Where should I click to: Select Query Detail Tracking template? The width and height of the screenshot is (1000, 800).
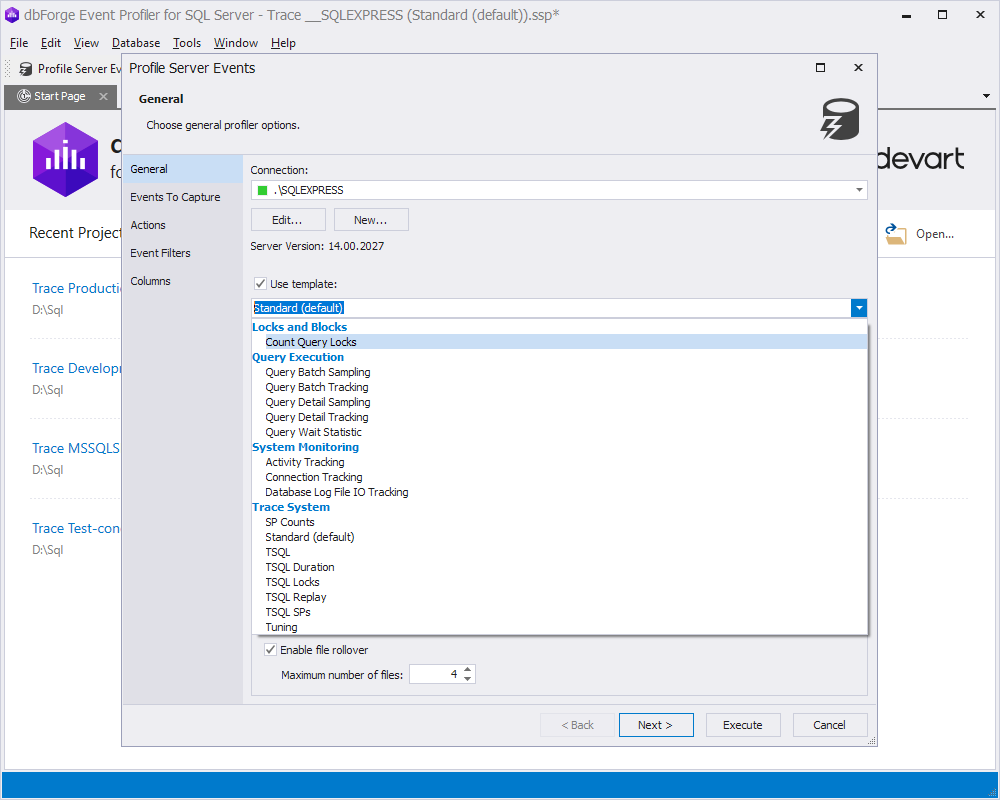(560, 417)
